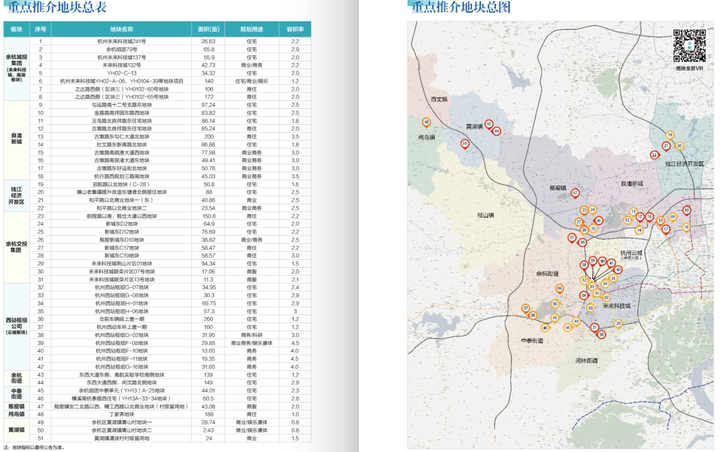This screenshot has height=452, width=720.
Task: Click orange map marker number 43
Action: tap(576, 322)
